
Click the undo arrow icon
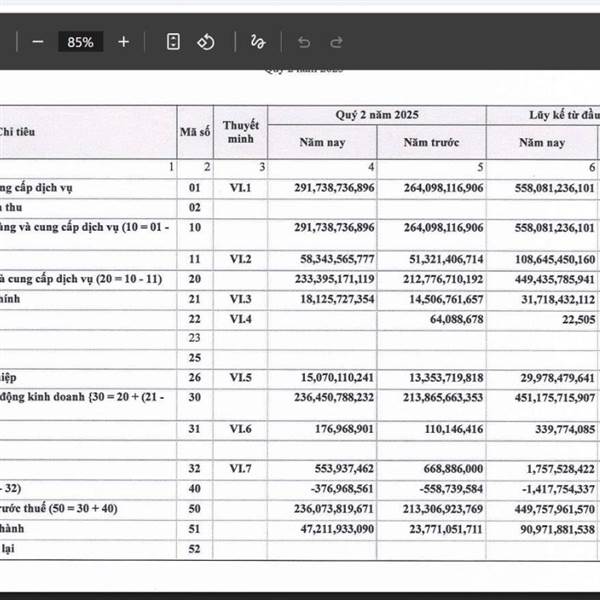tap(304, 42)
